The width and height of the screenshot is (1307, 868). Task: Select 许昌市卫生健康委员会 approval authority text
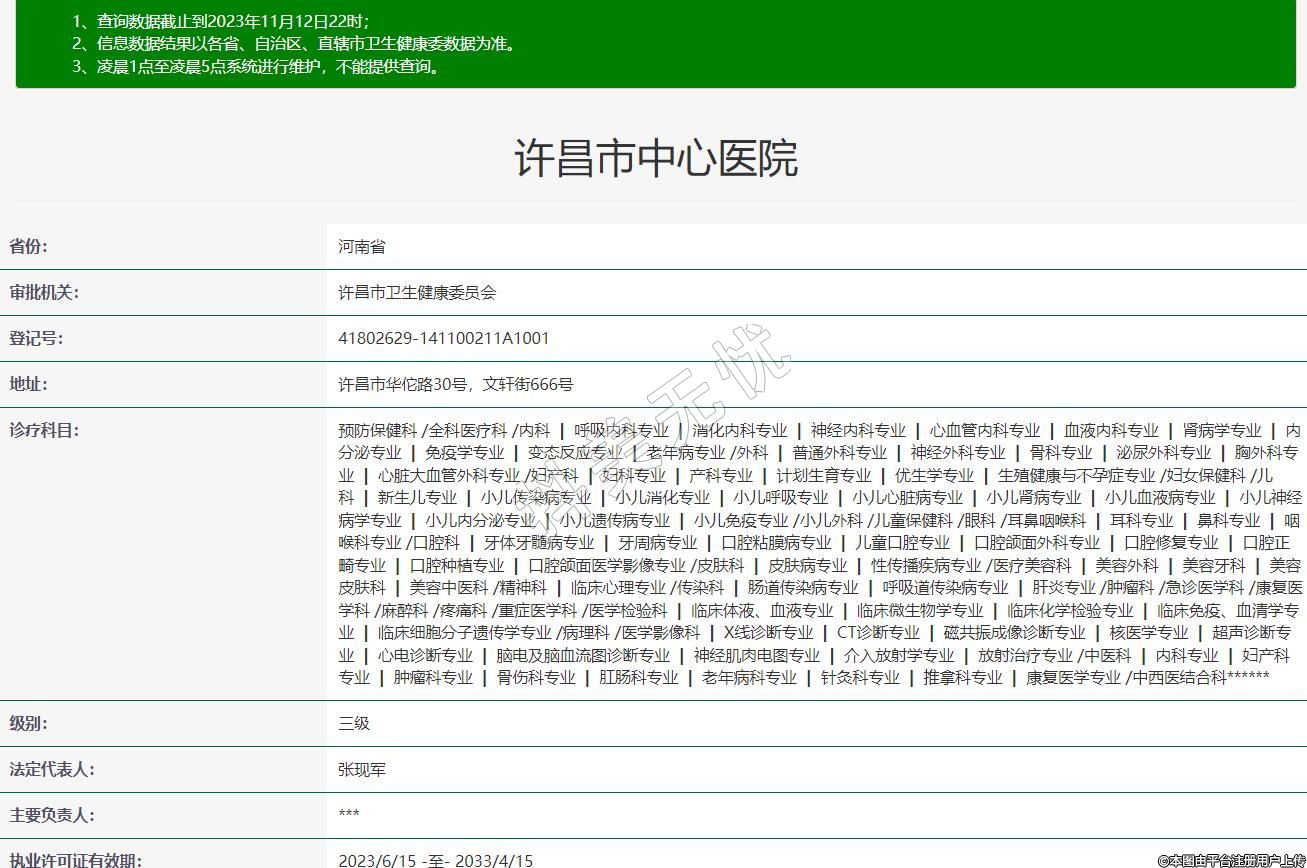click(x=417, y=292)
